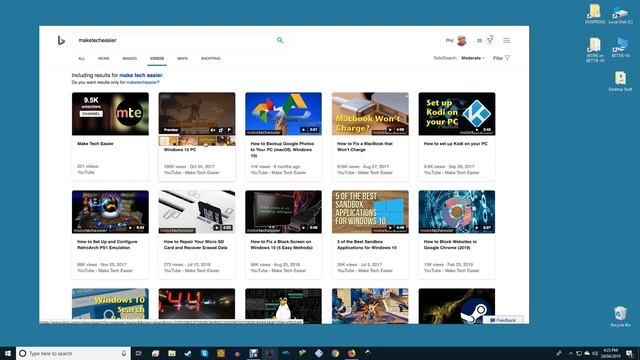Open the rewards trophy icon
The width and height of the screenshot is (640, 360).
coord(490,40)
